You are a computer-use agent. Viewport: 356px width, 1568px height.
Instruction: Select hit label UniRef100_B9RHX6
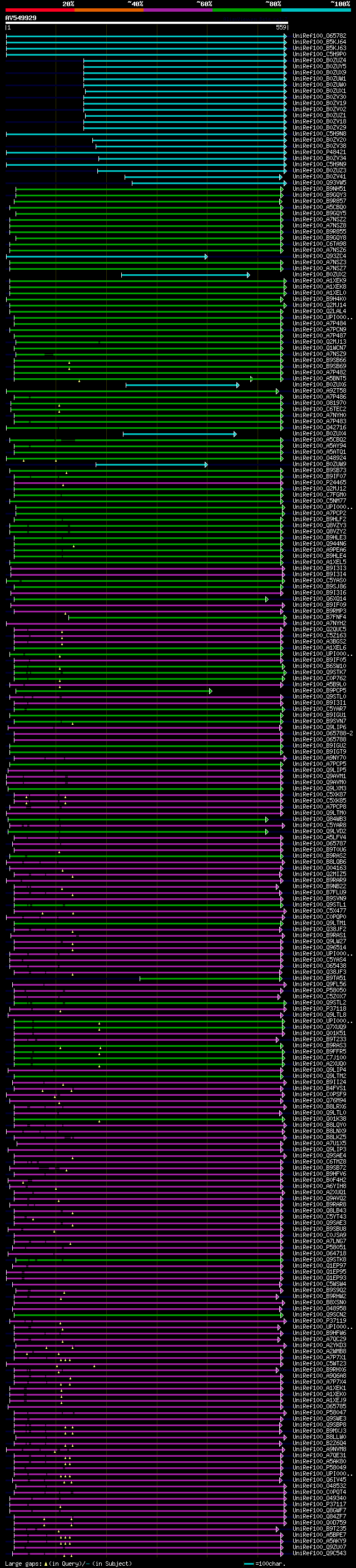coord(319,1369)
